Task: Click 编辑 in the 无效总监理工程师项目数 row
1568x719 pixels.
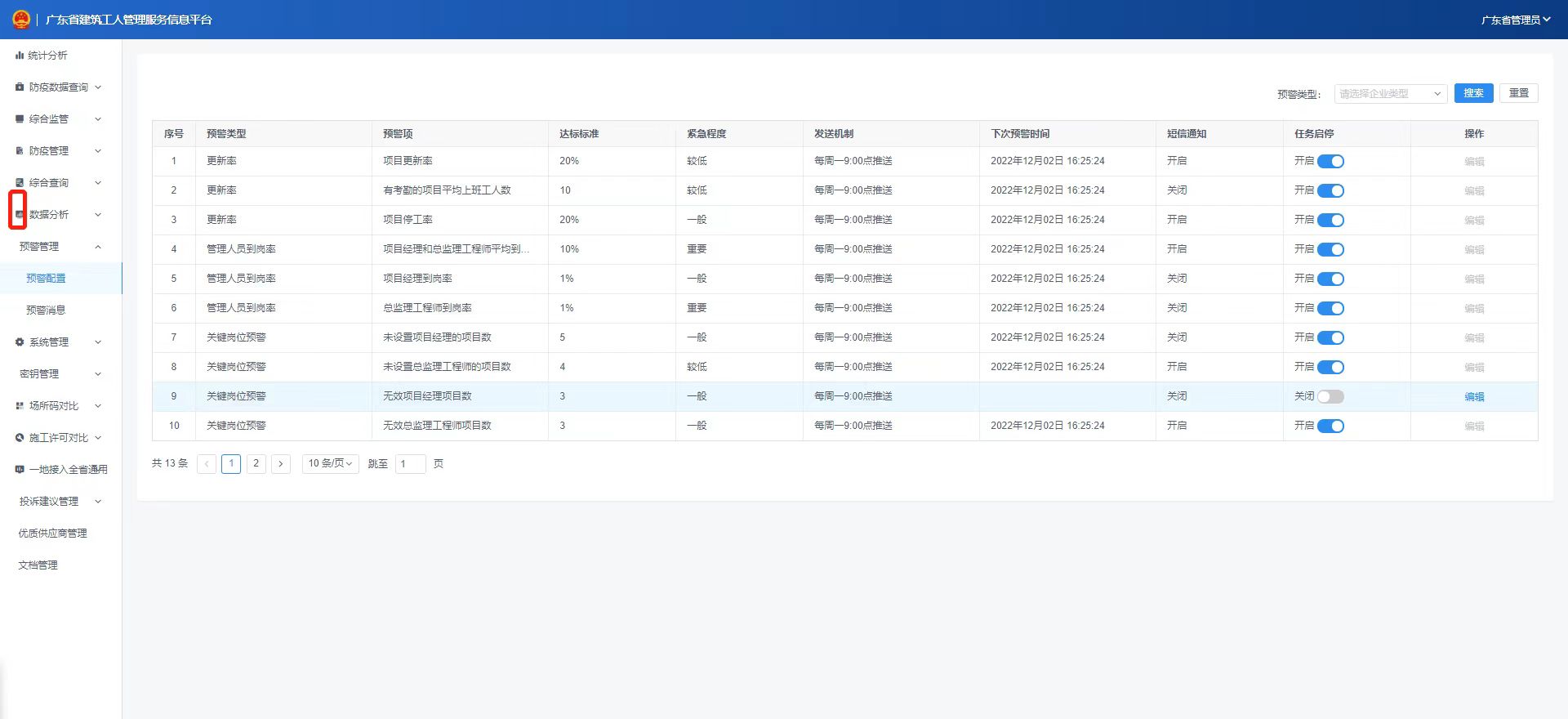Action: (1474, 426)
